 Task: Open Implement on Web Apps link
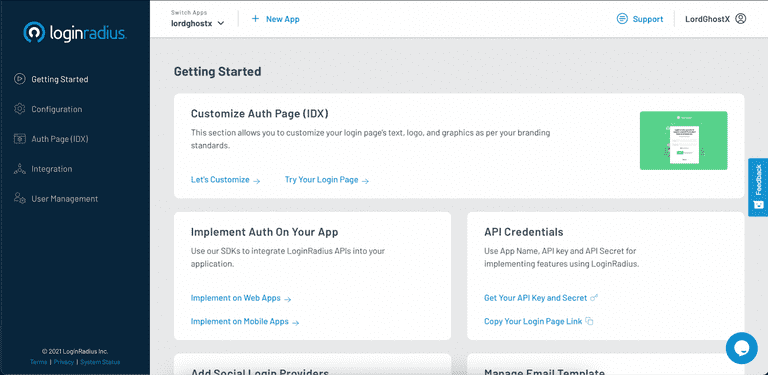tap(241, 298)
